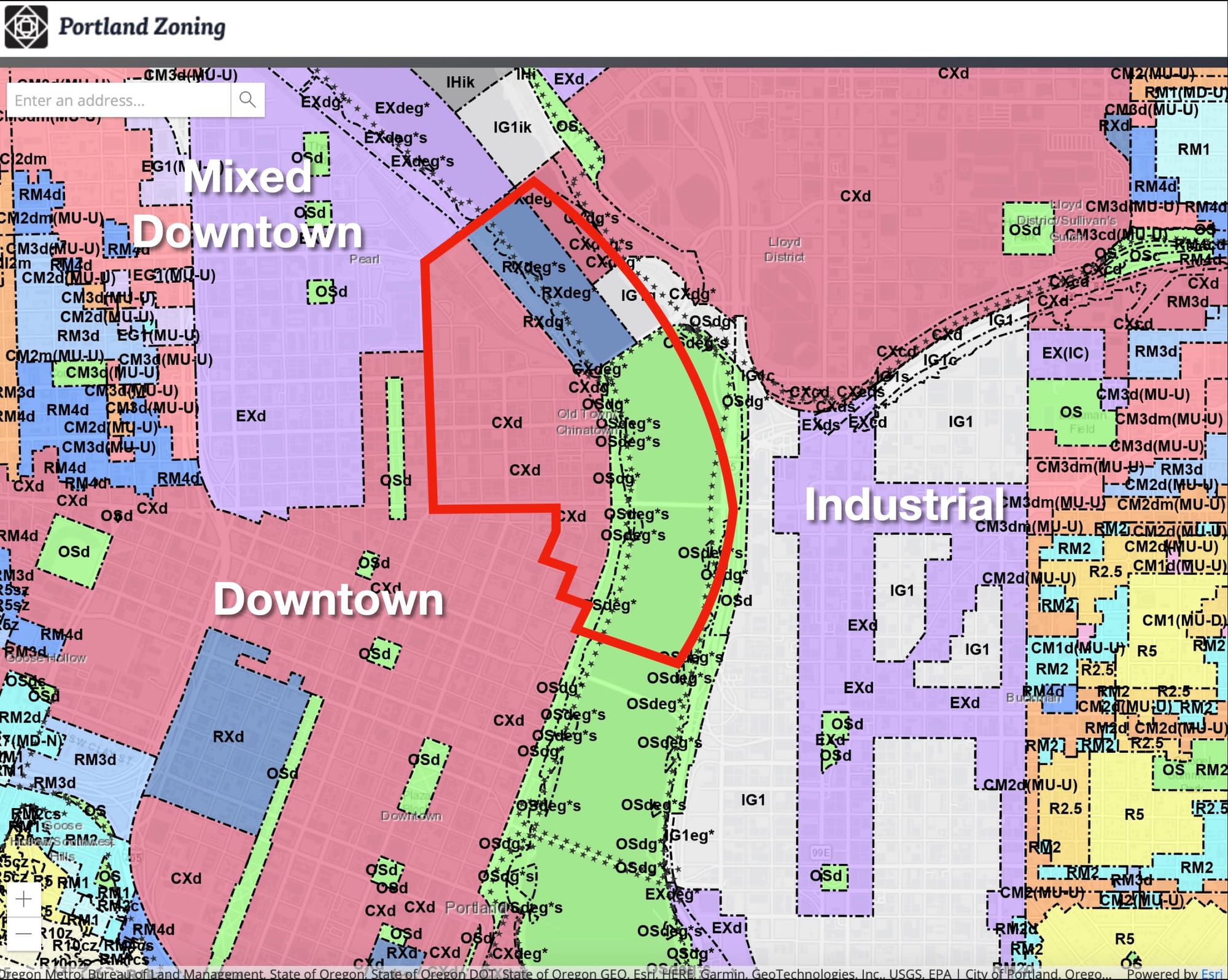This screenshot has width=1228, height=980.
Task: Click the magnifying glass search icon
Action: coord(247,99)
